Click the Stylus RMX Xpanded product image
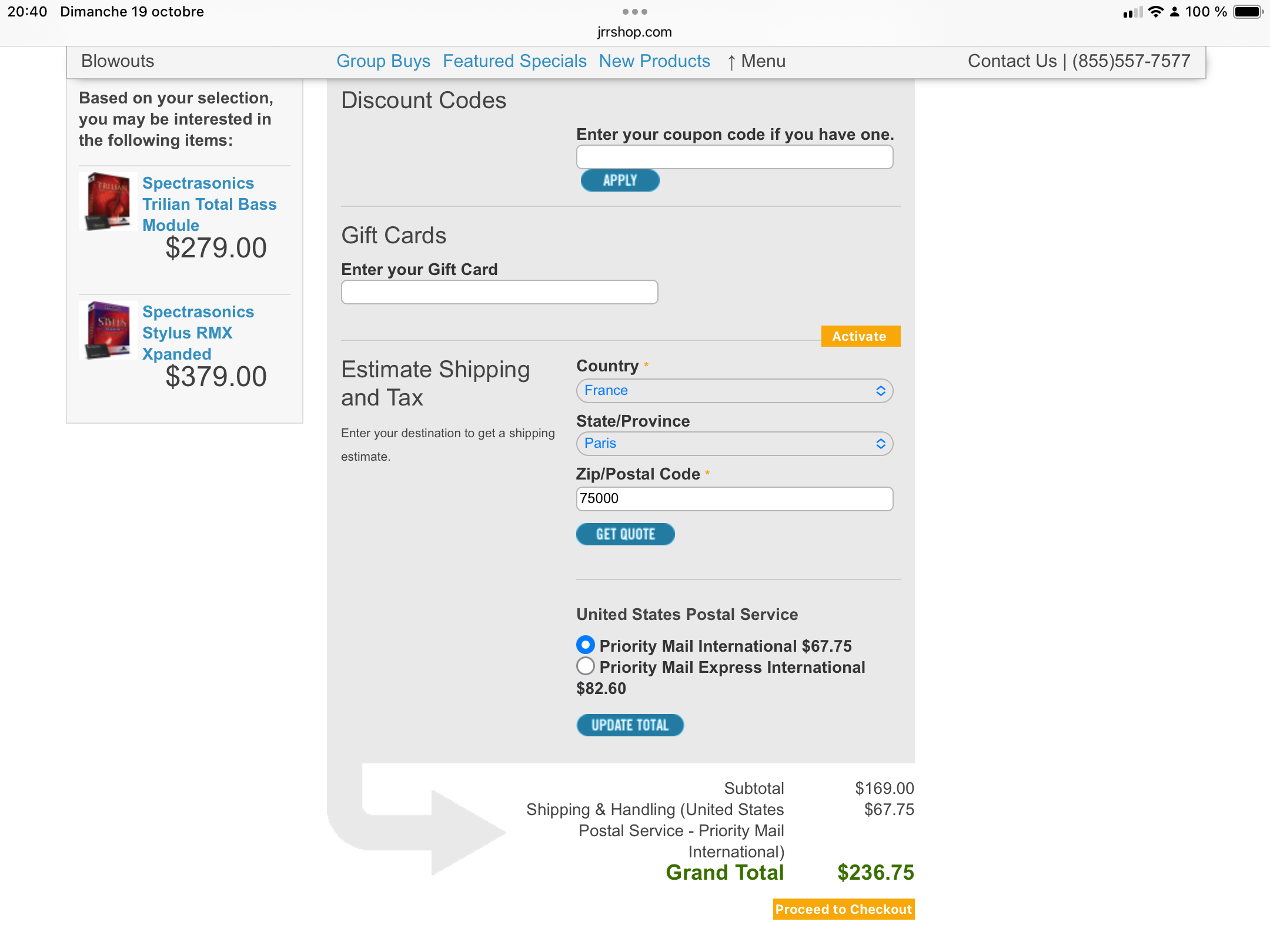The height and width of the screenshot is (952, 1270). tap(108, 330)
